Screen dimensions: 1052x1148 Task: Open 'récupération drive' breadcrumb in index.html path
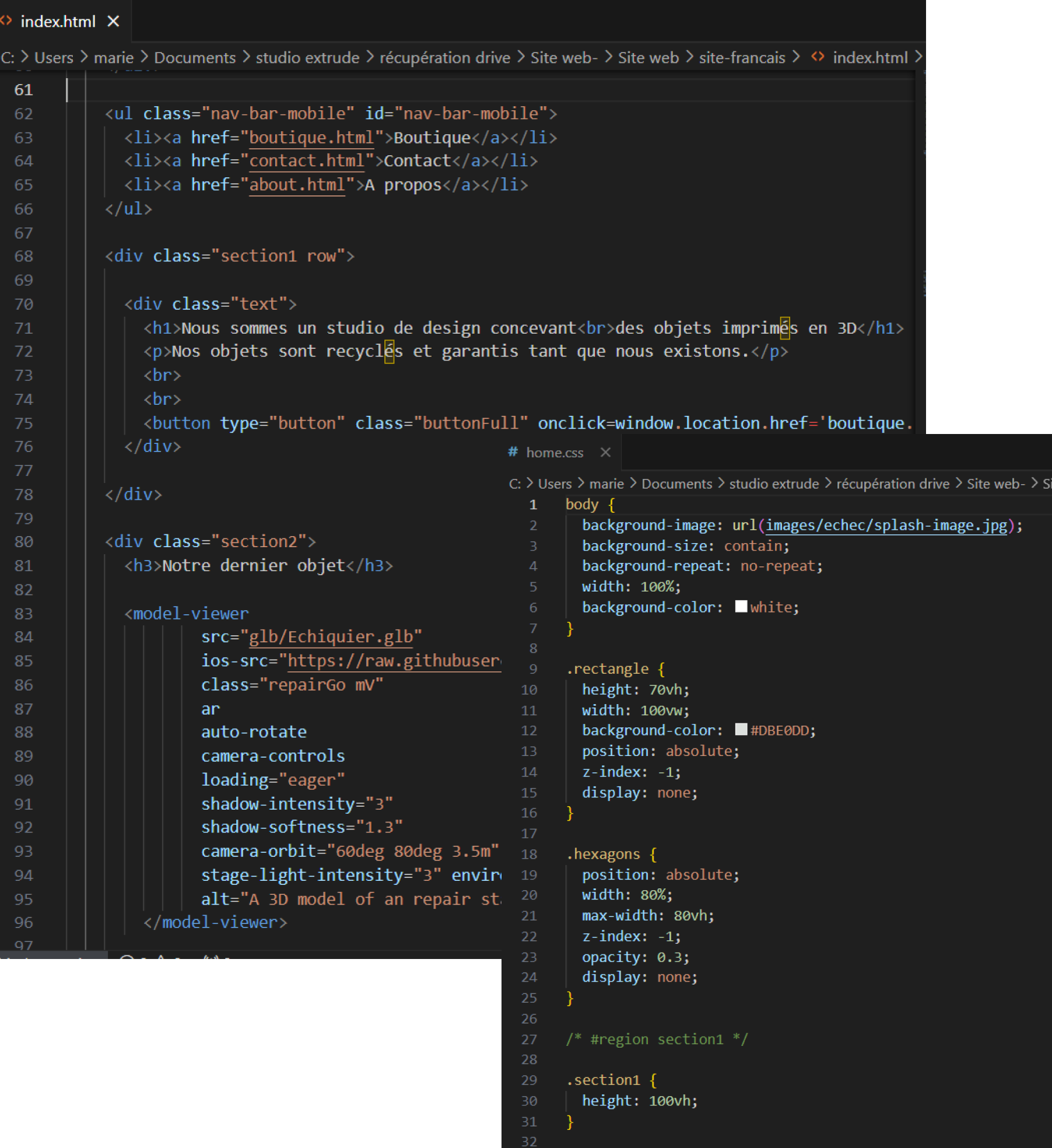click(x=445, y=58)
